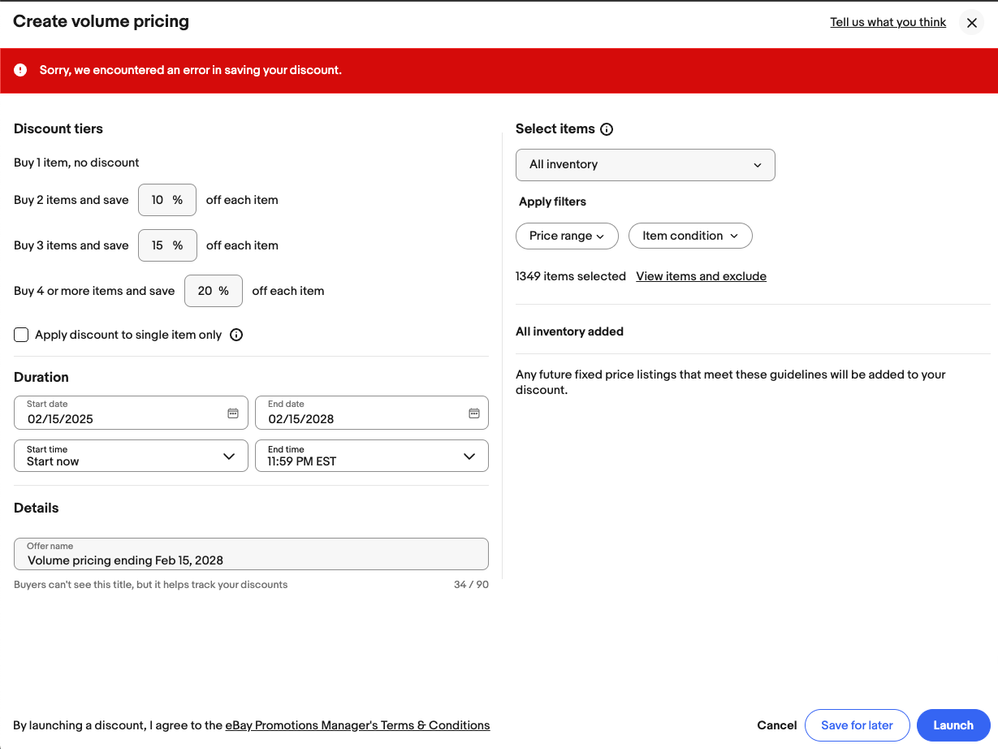Click the Apply filters label
Screen dimensions: 998x749
[x=552, y=202]
